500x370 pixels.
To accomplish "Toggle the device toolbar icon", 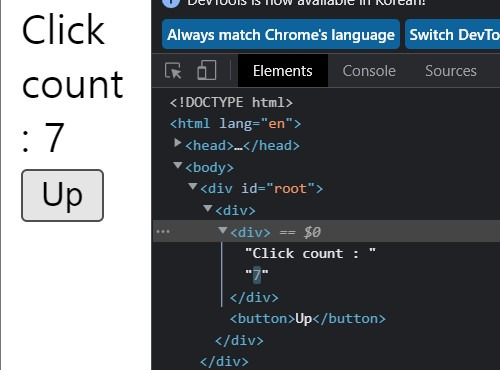I will coord(207,70).
